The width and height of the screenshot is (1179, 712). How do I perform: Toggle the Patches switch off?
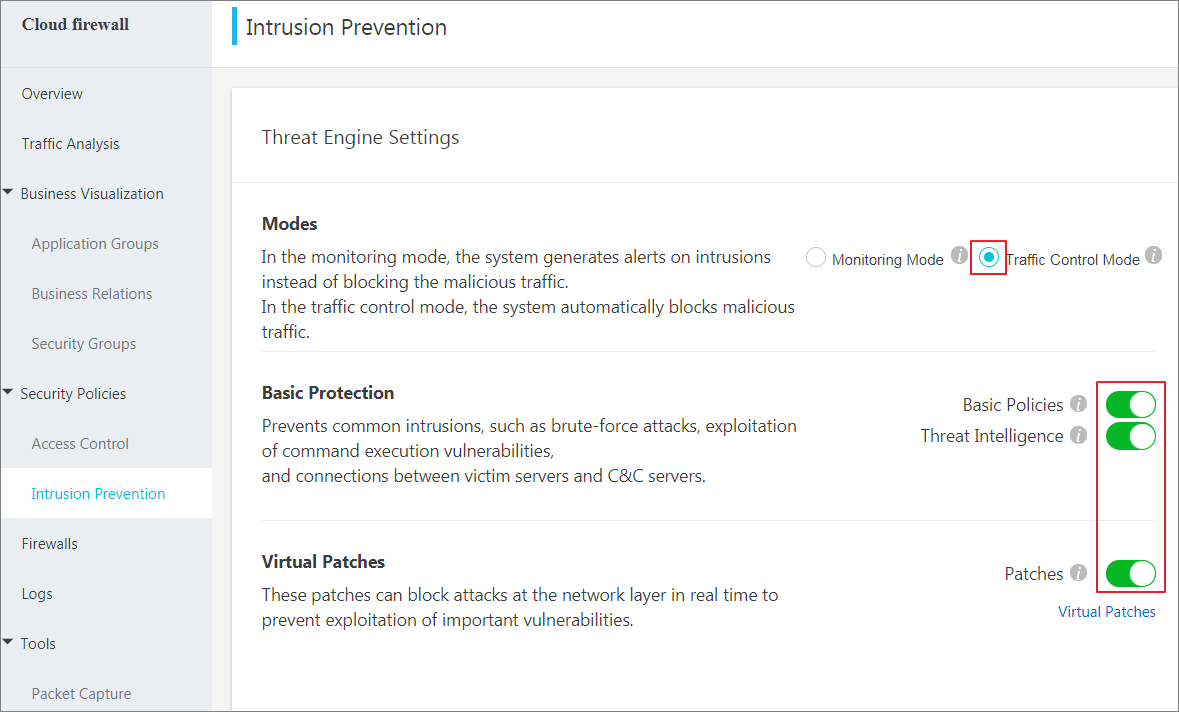[x=1131, y=574]
